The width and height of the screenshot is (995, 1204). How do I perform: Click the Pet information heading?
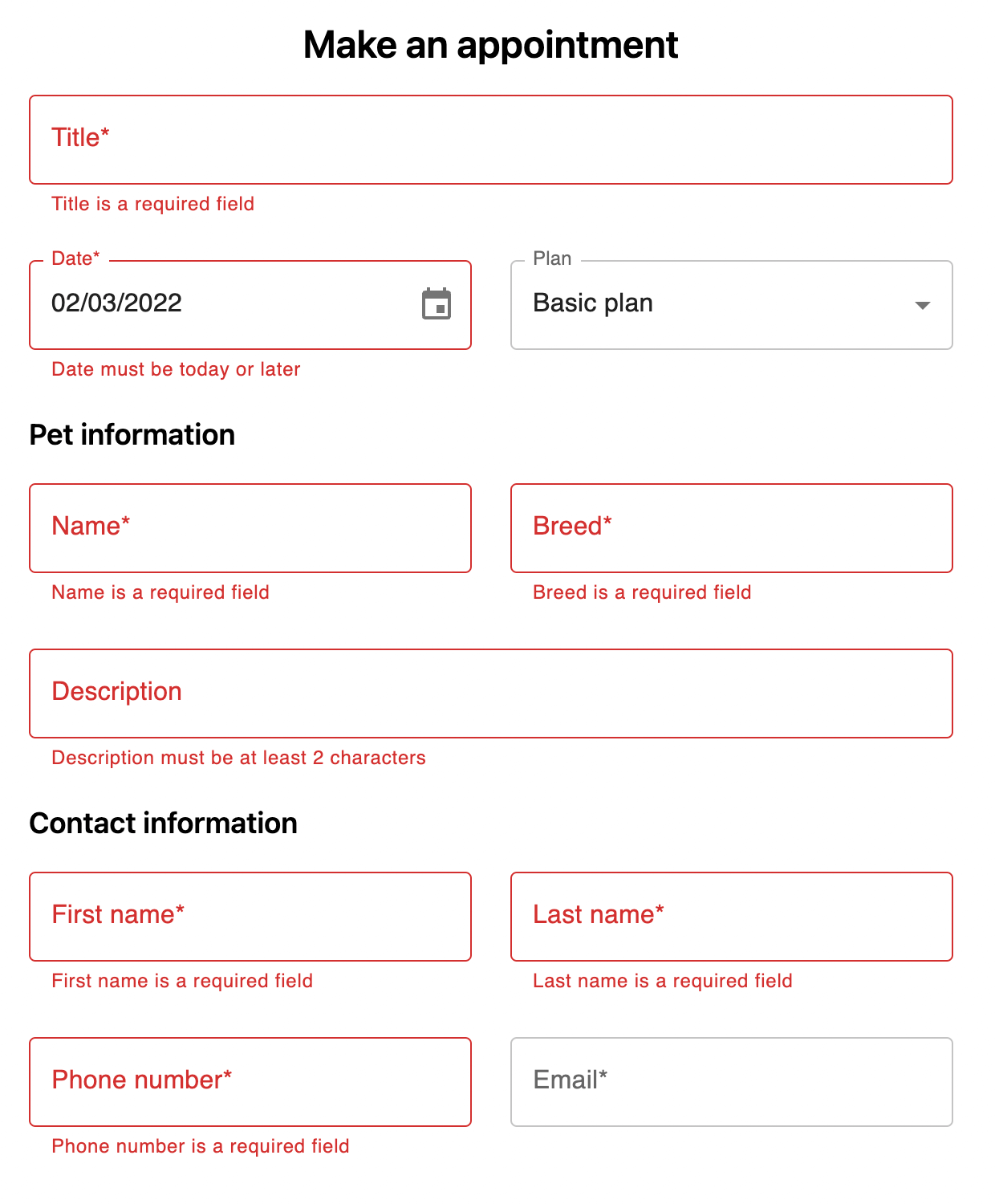132,434
